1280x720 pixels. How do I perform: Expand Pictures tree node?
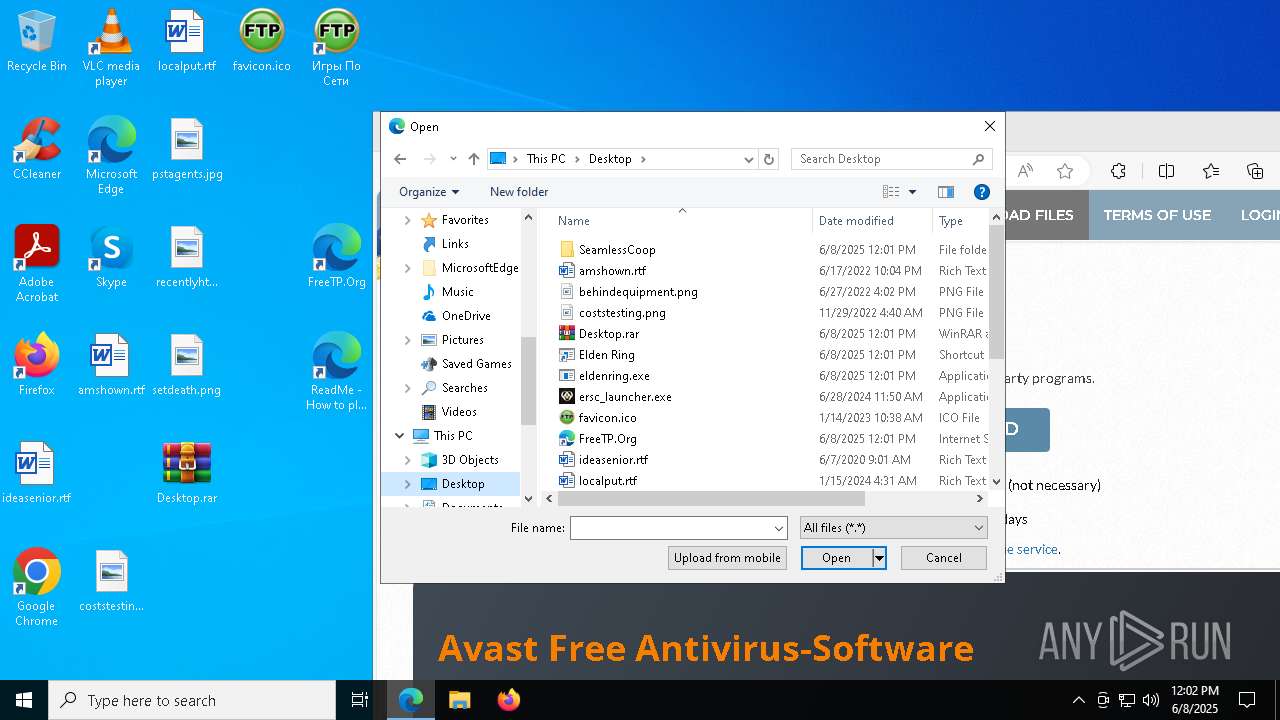[407, 340]
